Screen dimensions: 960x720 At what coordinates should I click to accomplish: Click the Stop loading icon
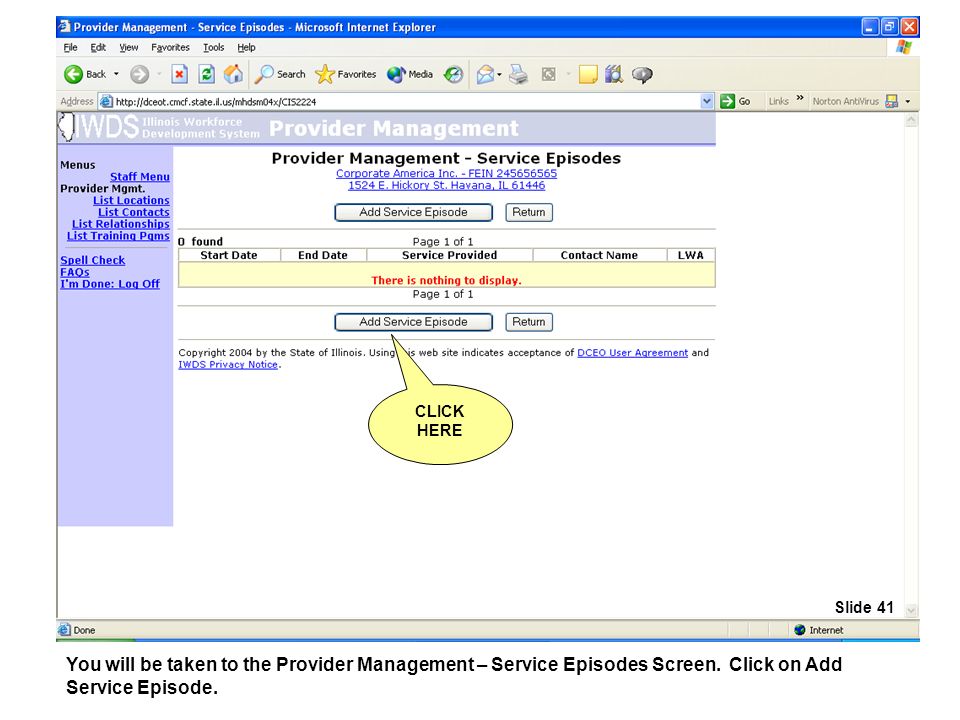point(179,75)
